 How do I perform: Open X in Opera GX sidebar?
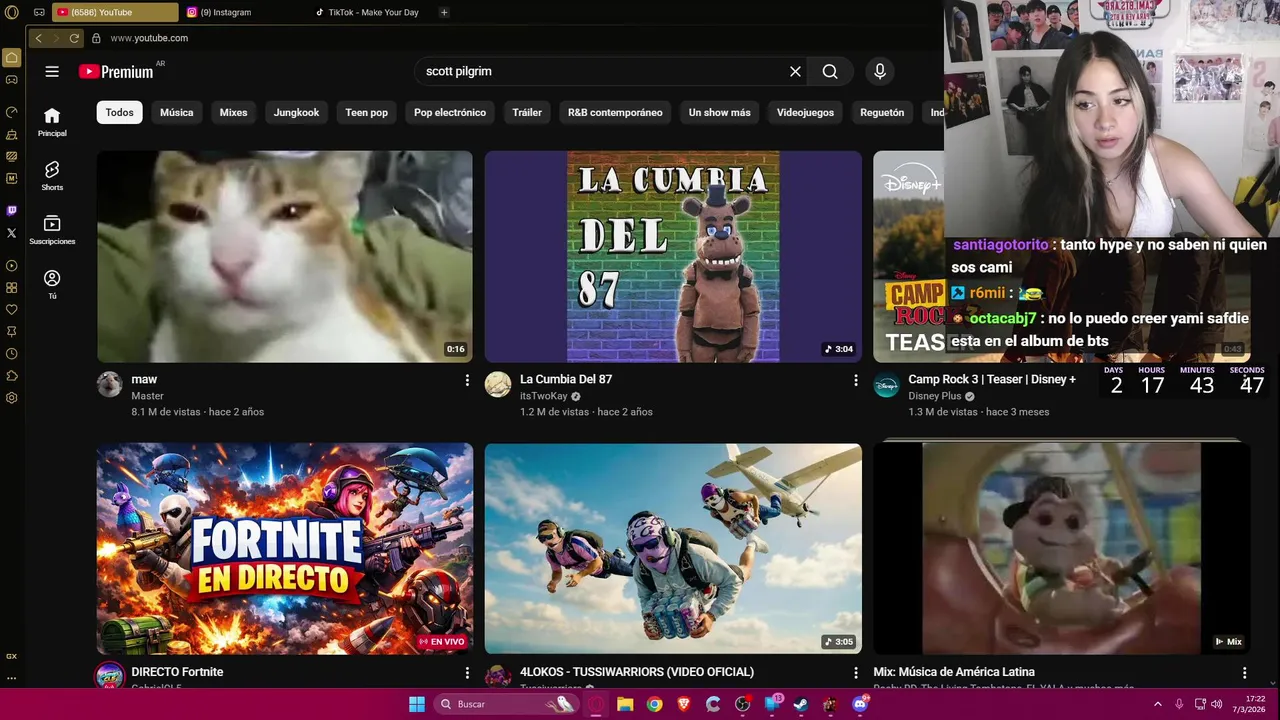[12, 233]
